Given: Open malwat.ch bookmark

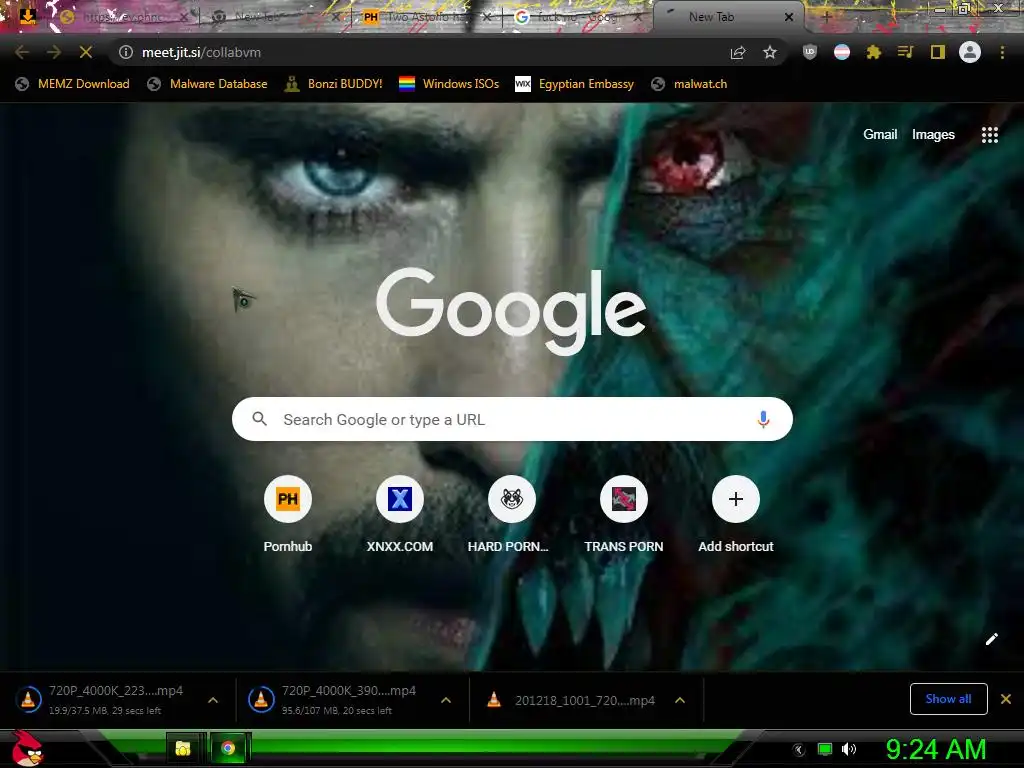Looking at the screenshot, I should click(689, 84).
